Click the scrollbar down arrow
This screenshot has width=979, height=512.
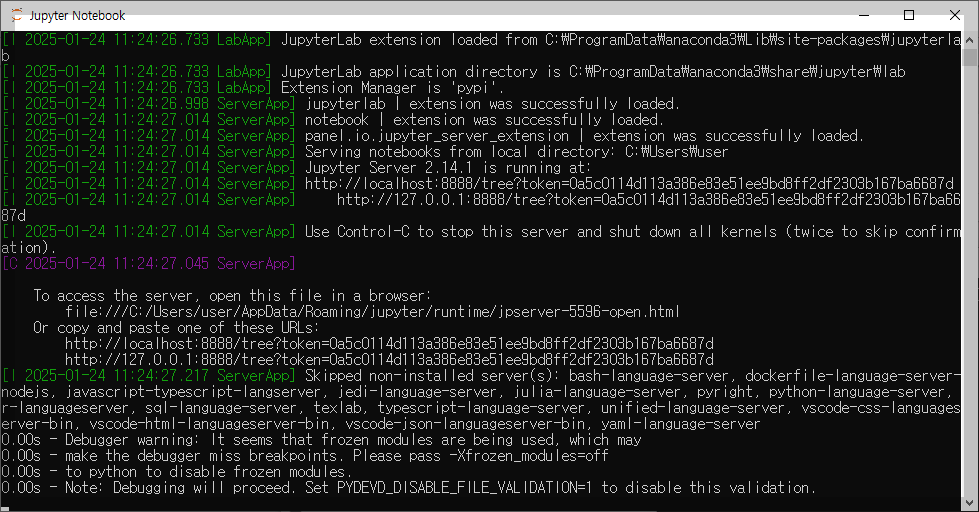coord(970,502)
